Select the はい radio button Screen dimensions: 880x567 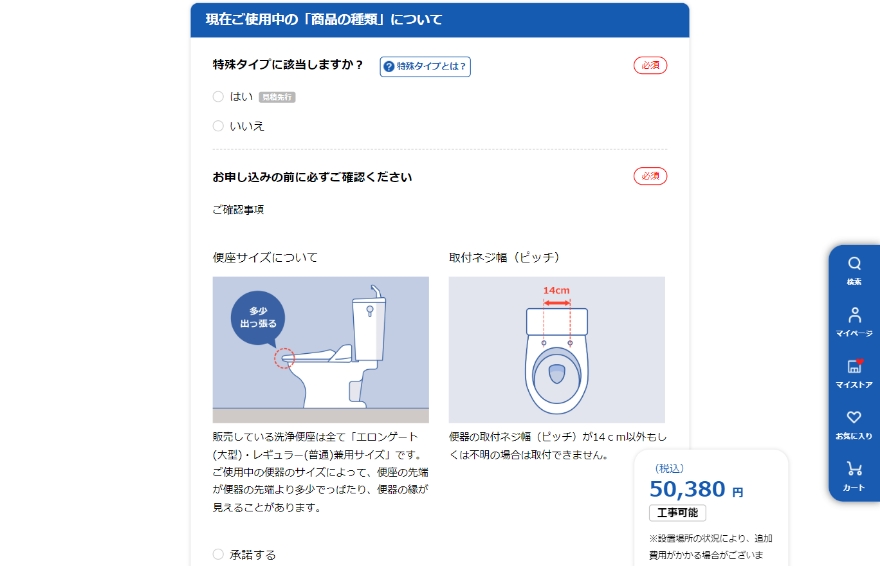coord(218,97)
